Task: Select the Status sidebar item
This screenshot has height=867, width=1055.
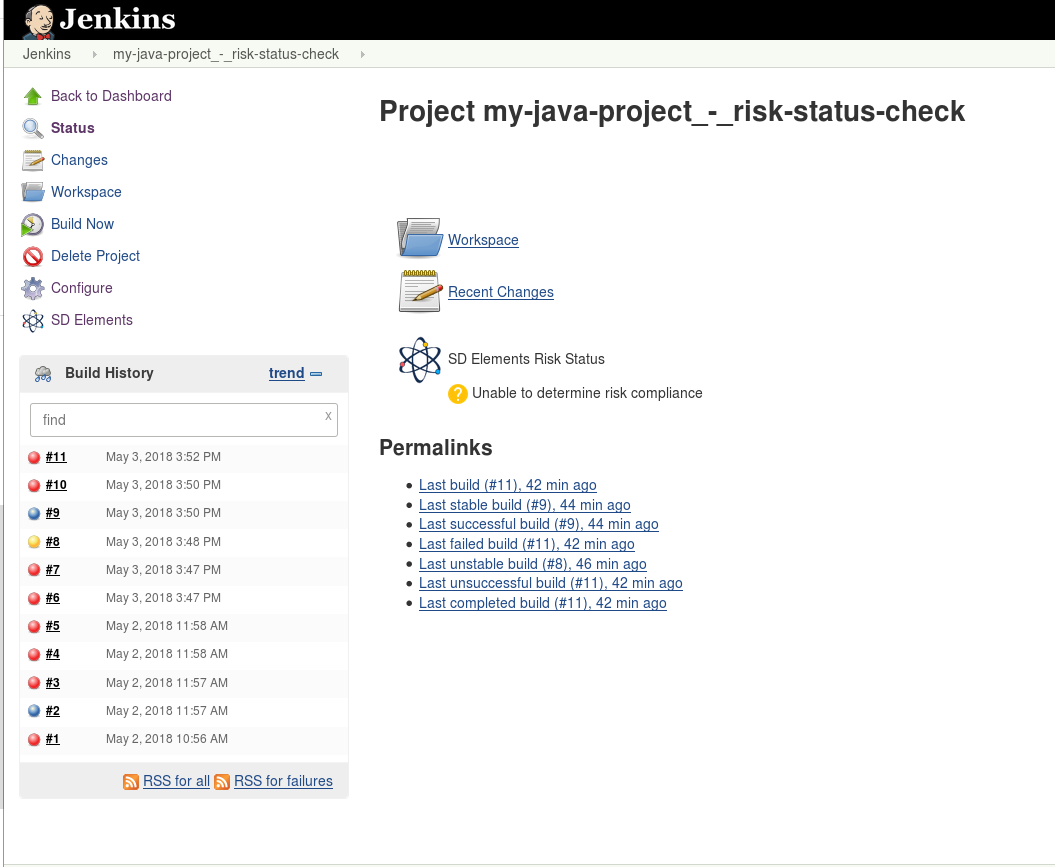Action: click(x=73, y=128)
